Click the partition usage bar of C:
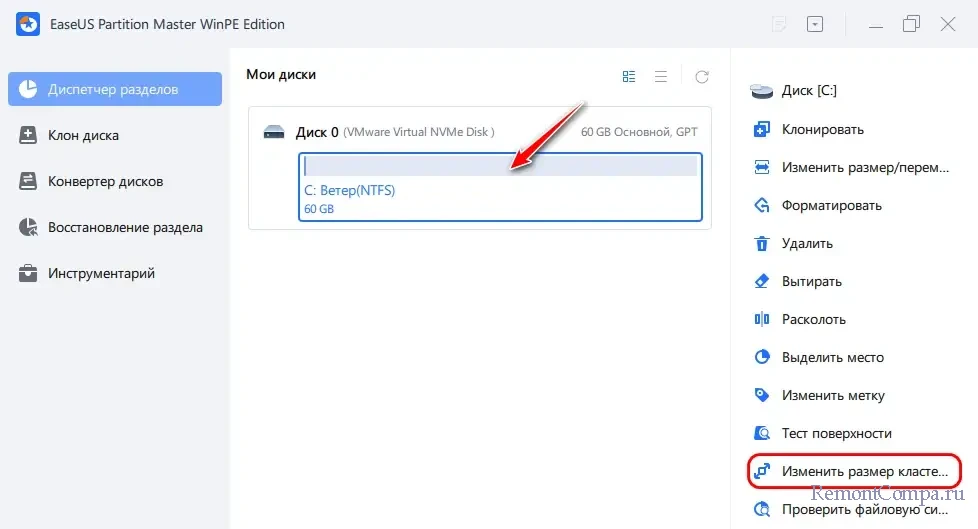Viewport: 978px width, 529px height. (x=500, y=166)
